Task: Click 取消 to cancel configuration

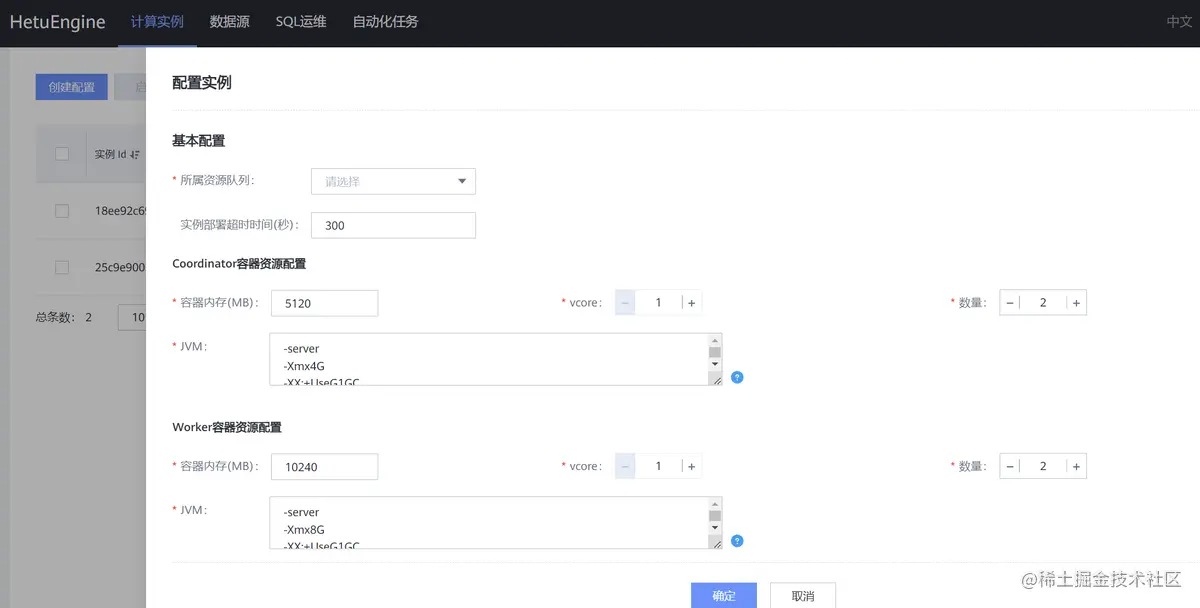Action: click(x=802, y=596)
